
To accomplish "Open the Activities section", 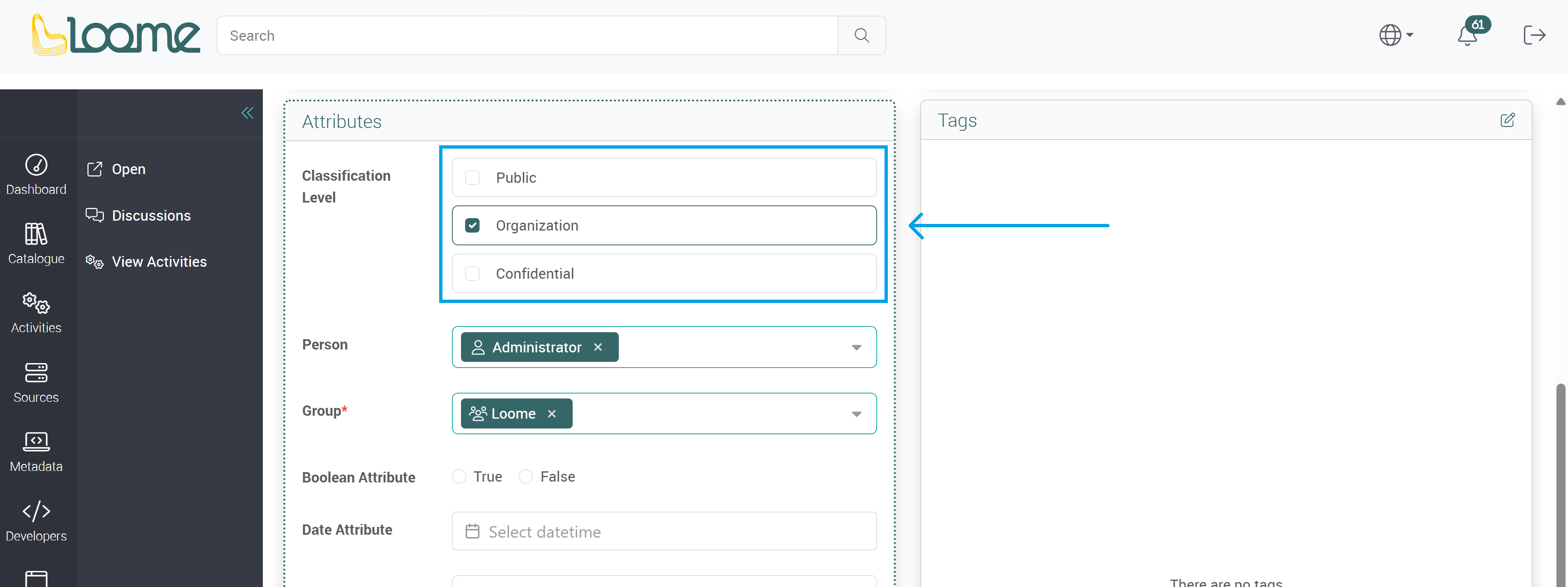I will tap(36, 313).
